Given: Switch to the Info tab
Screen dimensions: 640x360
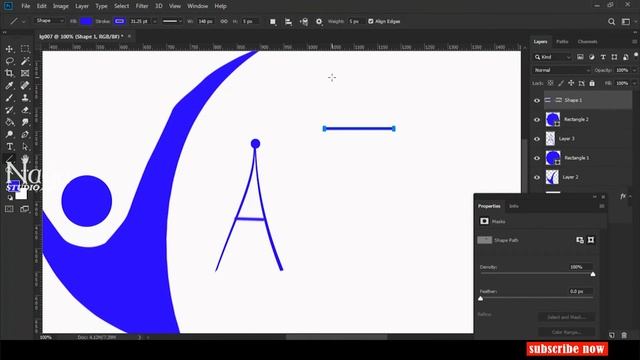Looking at the screenshot, I should click(x=514, y=206).
